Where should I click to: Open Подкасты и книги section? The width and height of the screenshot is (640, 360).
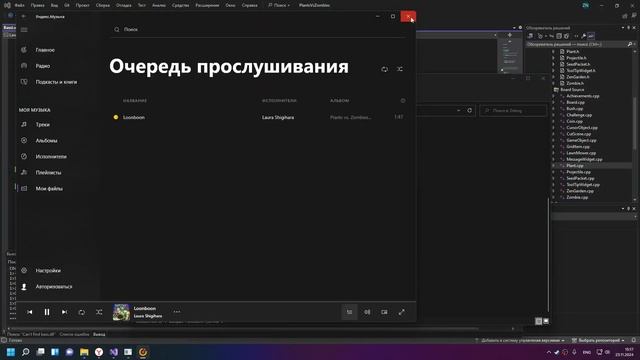(x=56, y=82)
